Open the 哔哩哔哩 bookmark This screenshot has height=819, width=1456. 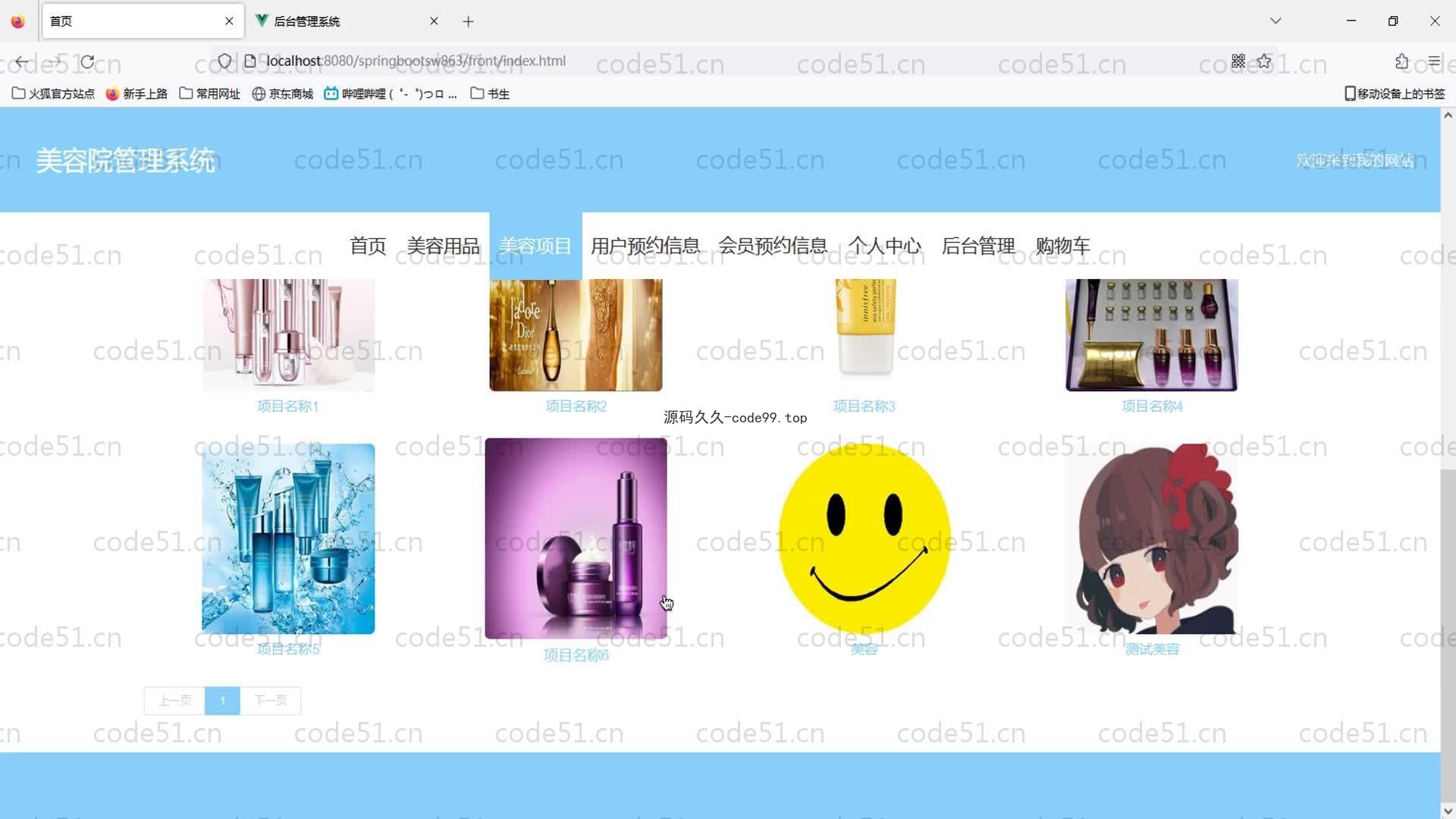coord(391,93)
